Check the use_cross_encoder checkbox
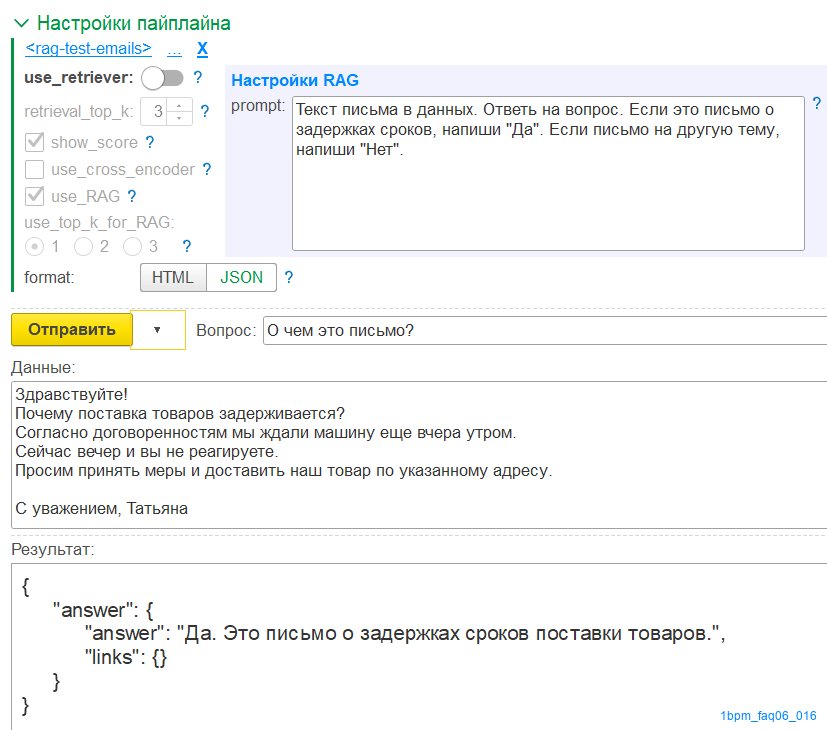The height and width of the screenshot is (730, 827). click(34, 170)
